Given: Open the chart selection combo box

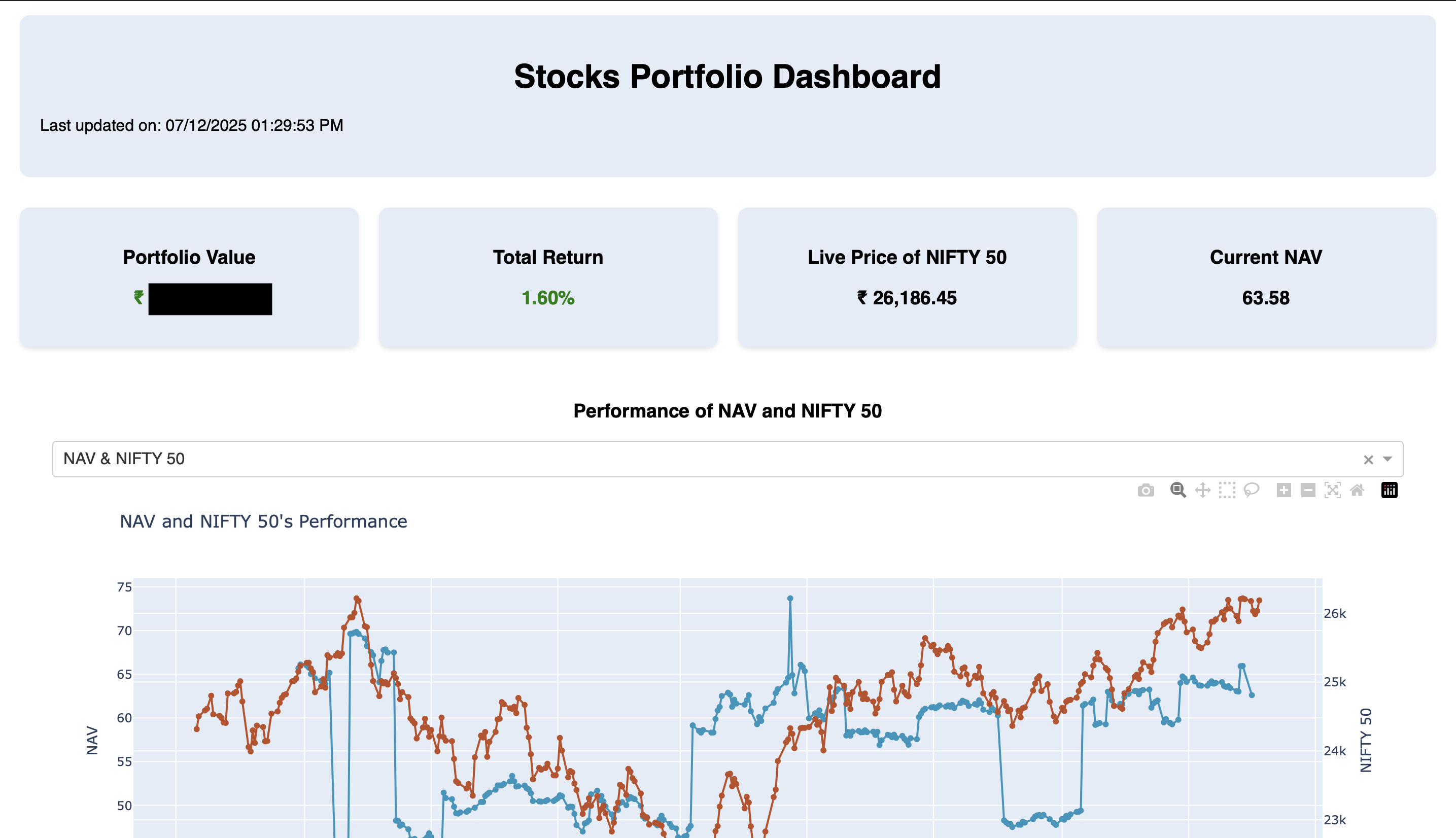Looking at the screenshot, I should tap(690, 459).
